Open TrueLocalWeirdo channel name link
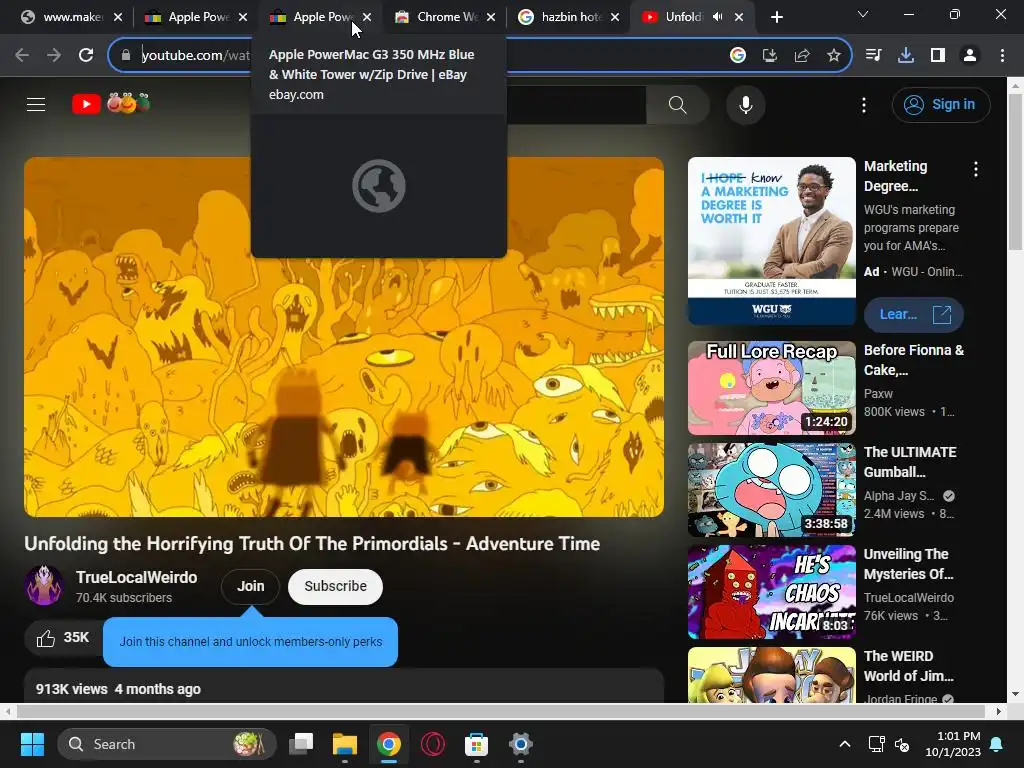1024x768 pixels. tap(136, 577)
